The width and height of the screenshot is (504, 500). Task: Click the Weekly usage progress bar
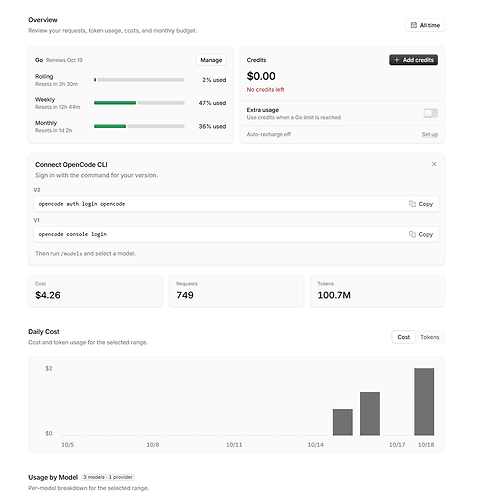pyautogui.click(x=139, y=103)
